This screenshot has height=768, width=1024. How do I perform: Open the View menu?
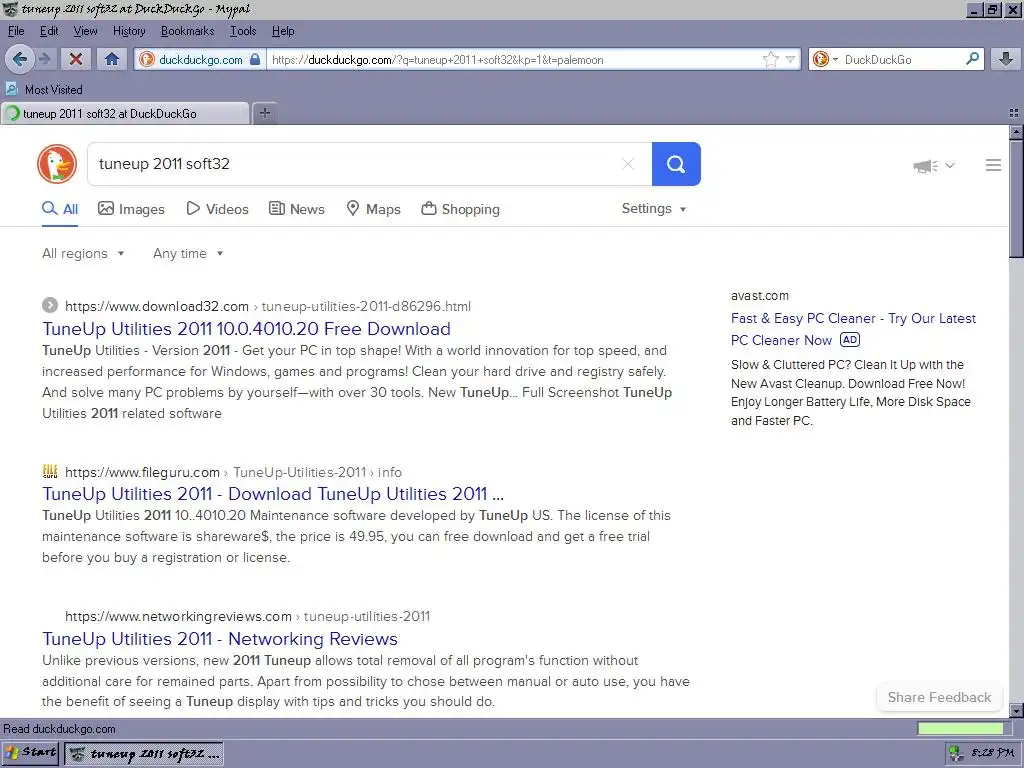coord(85,31)
